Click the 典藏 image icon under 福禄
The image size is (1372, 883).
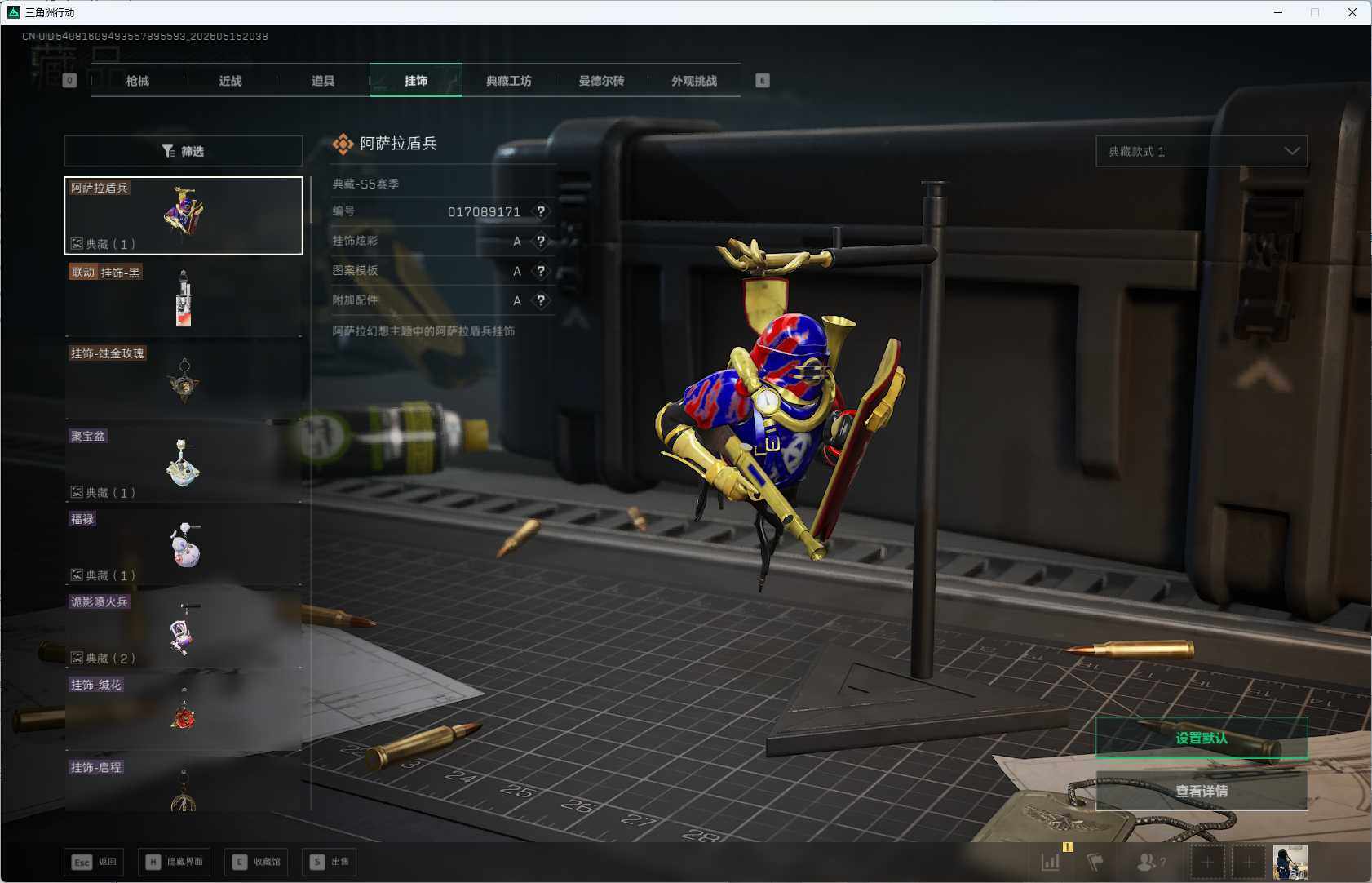(x=77, y=575)
